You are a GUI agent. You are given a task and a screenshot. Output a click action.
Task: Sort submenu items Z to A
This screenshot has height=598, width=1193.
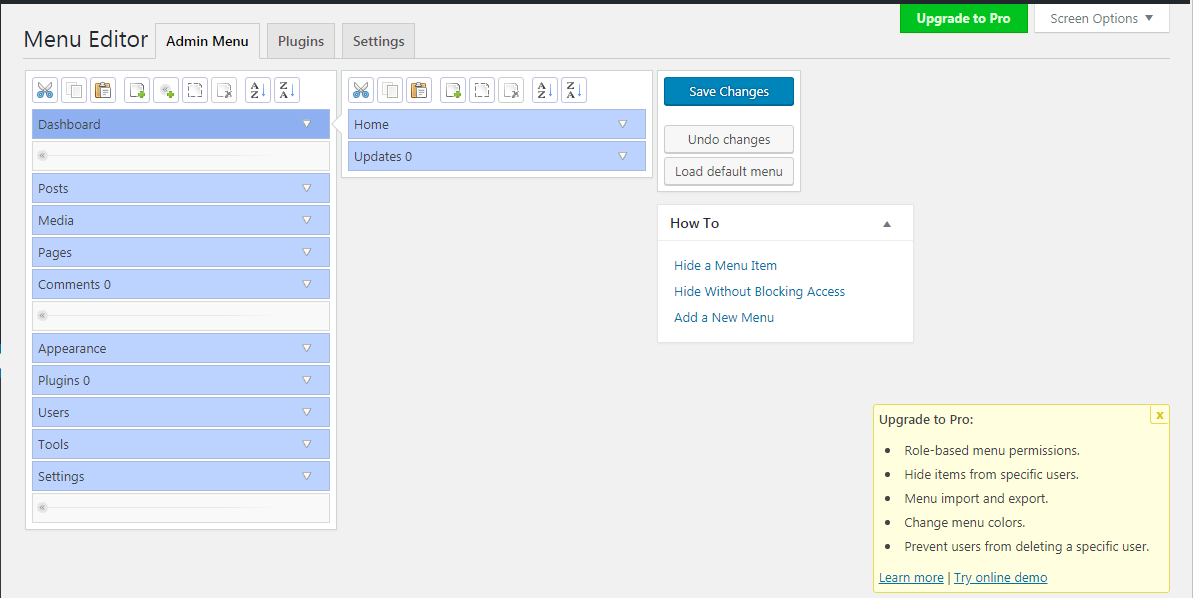click(574, 91)
